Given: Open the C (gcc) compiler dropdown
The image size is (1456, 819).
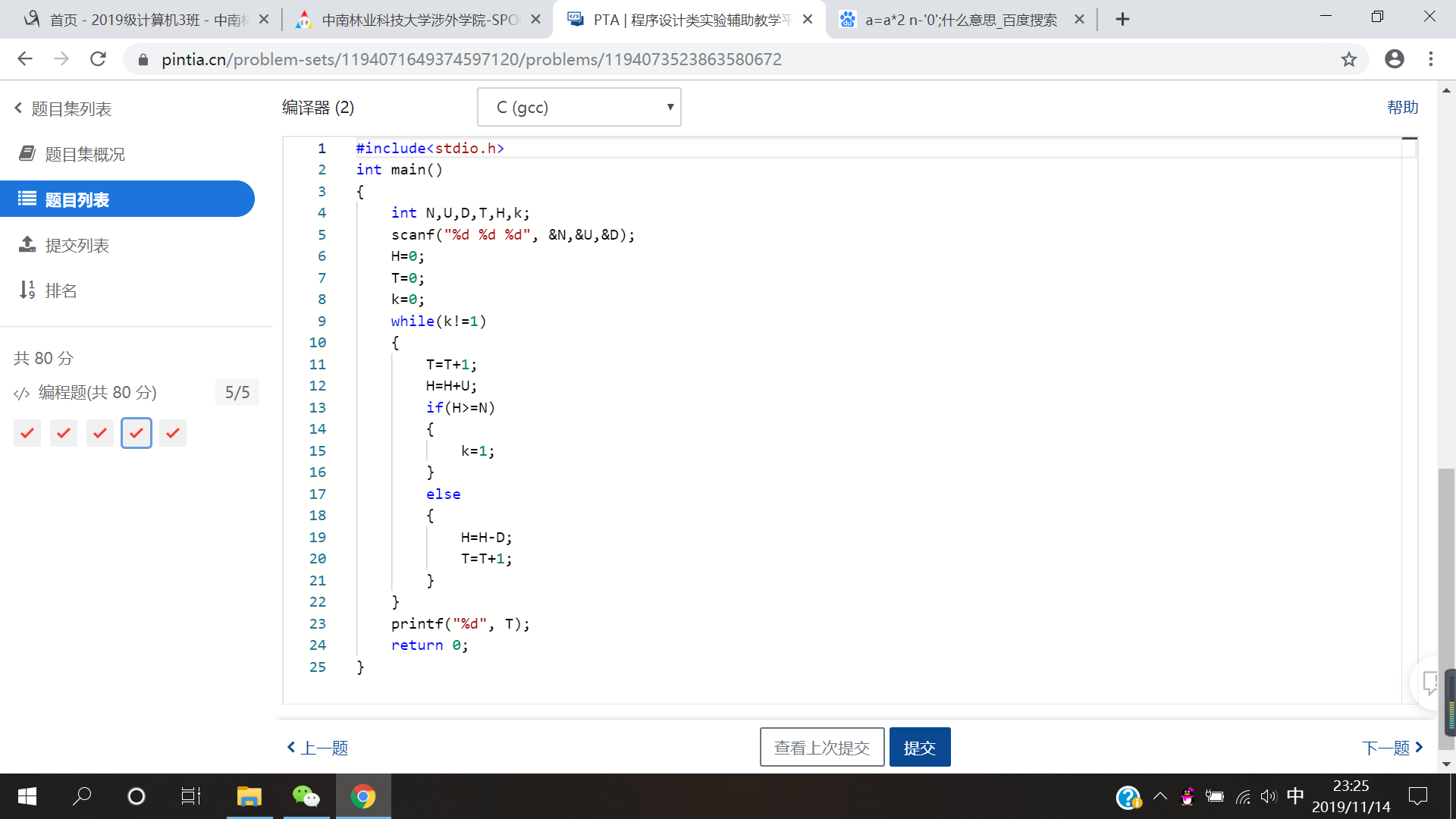Looking at the screenshot, I should pyautogui.click(x=579, y=107).
